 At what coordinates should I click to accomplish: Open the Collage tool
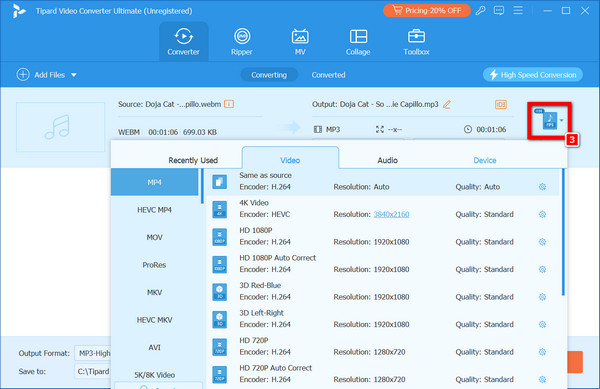pyautogui.click(x=358, y=42)
